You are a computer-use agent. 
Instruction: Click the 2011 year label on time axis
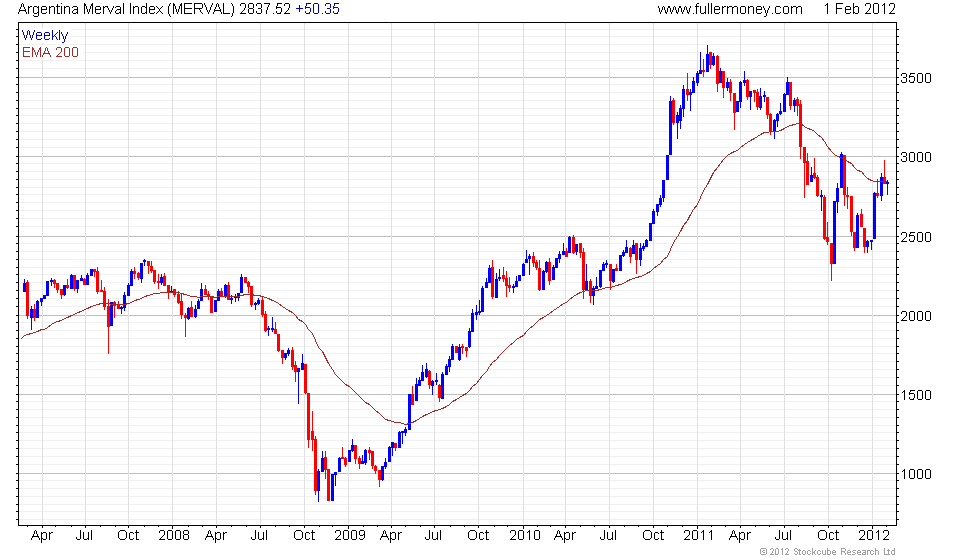tap(698, 535)
